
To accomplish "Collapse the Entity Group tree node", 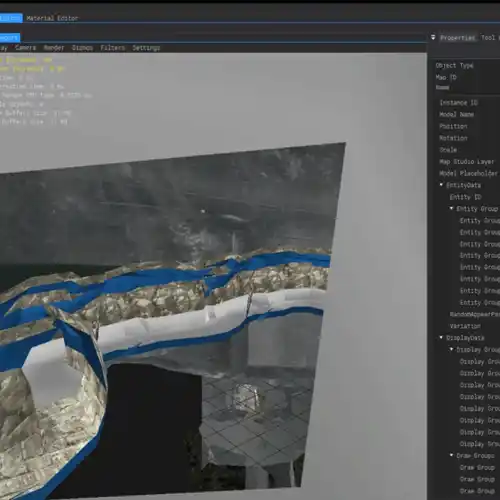I will click(452, 208).
